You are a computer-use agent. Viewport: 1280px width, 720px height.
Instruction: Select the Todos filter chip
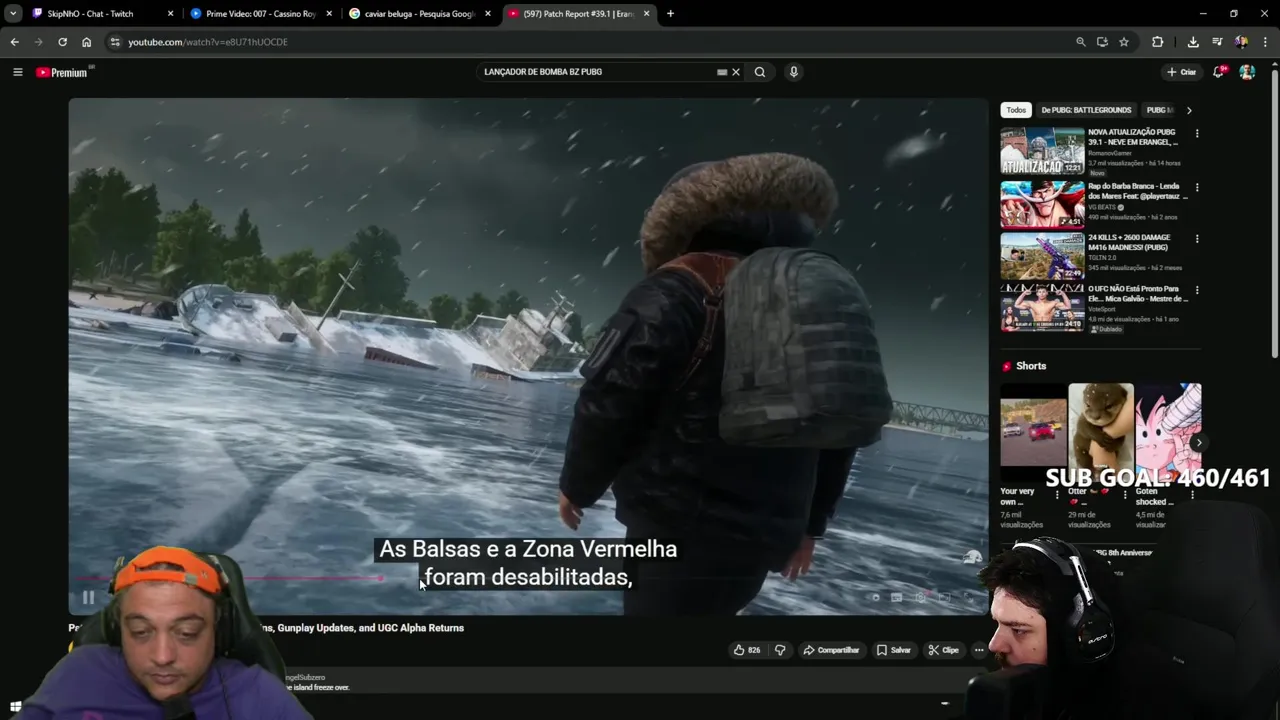(x=1016, y=110)
